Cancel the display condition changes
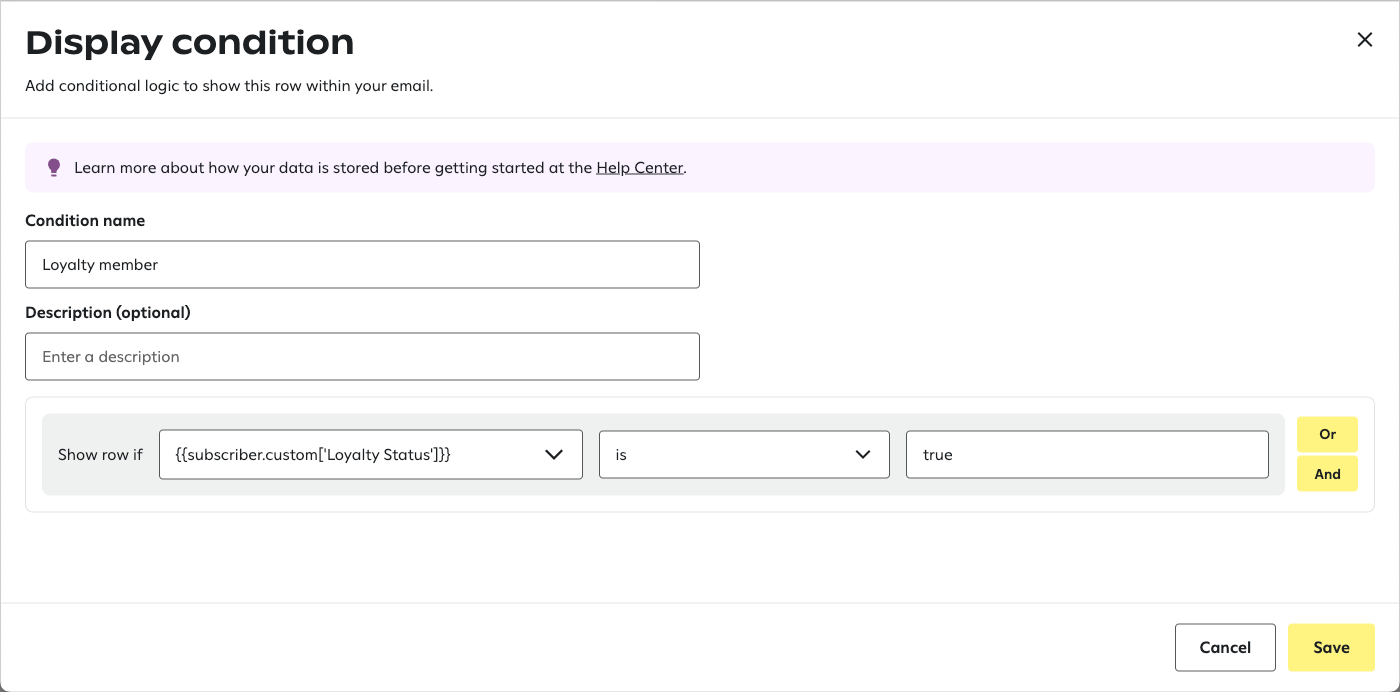The width and height of the screenshot is (1400, 692). [x=1225, y=647]
